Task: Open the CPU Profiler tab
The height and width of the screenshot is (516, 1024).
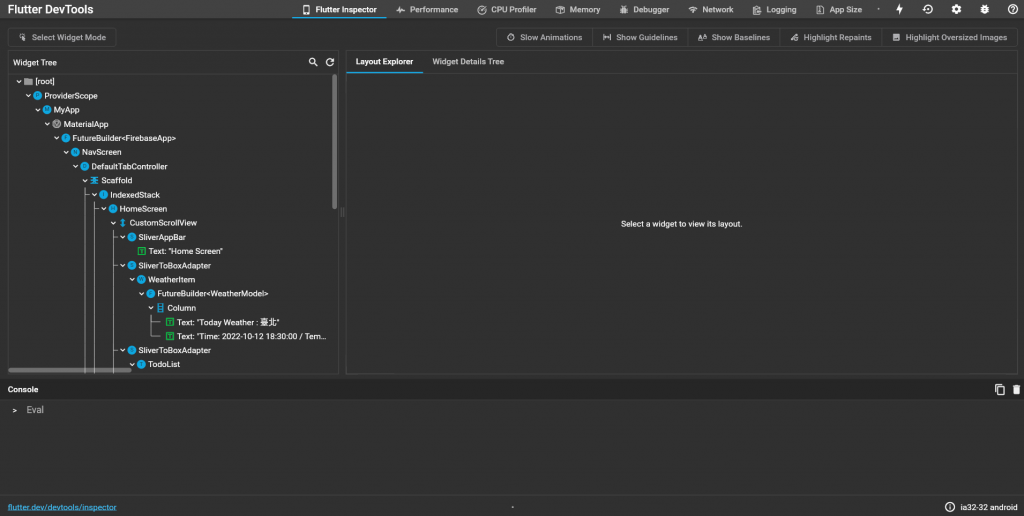Action: 507,10
